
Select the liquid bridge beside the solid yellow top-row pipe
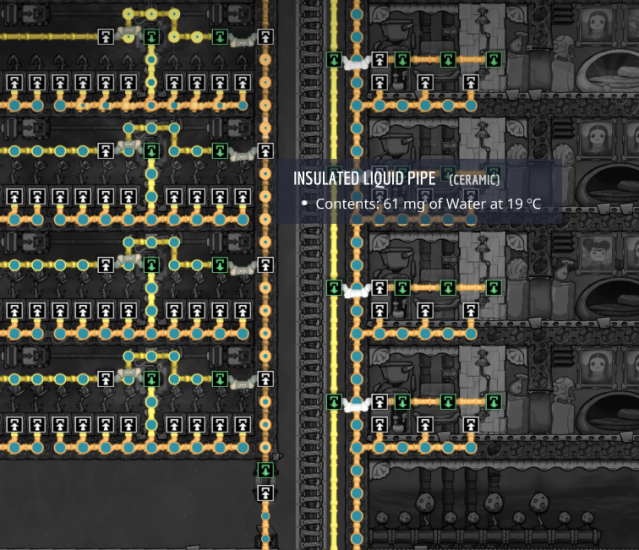[129, 33]
